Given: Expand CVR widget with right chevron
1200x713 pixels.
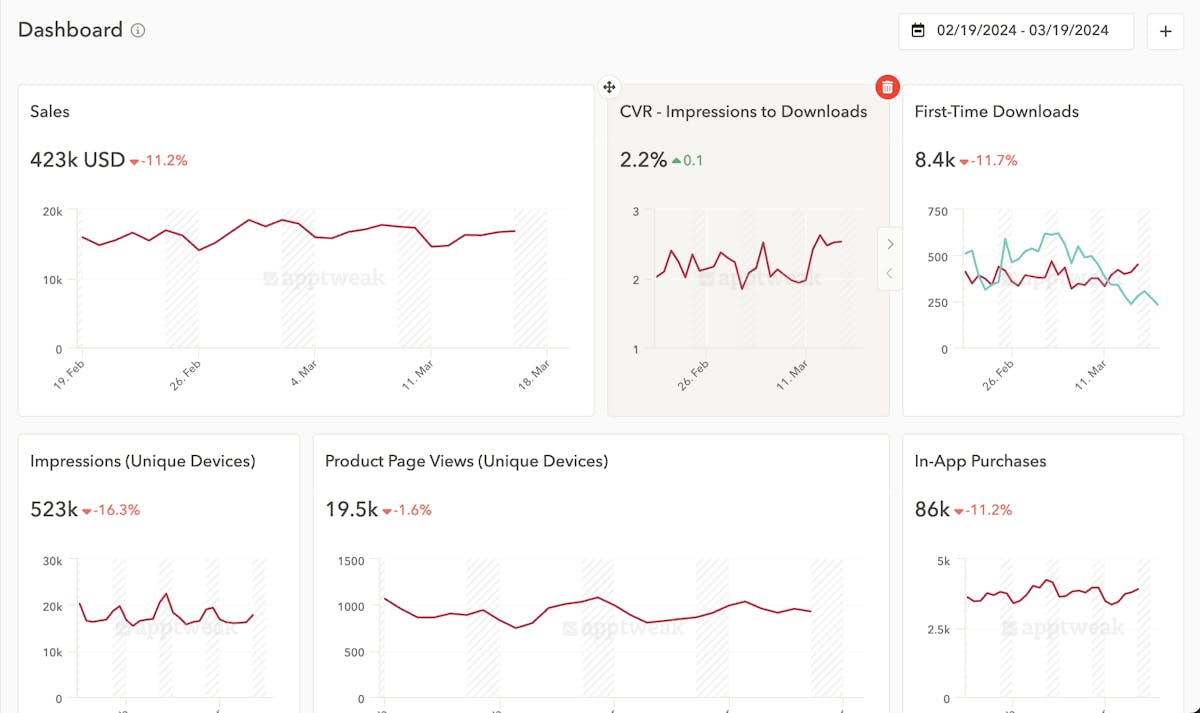Looking at the screenshot, I should click(x=890, y=244).
